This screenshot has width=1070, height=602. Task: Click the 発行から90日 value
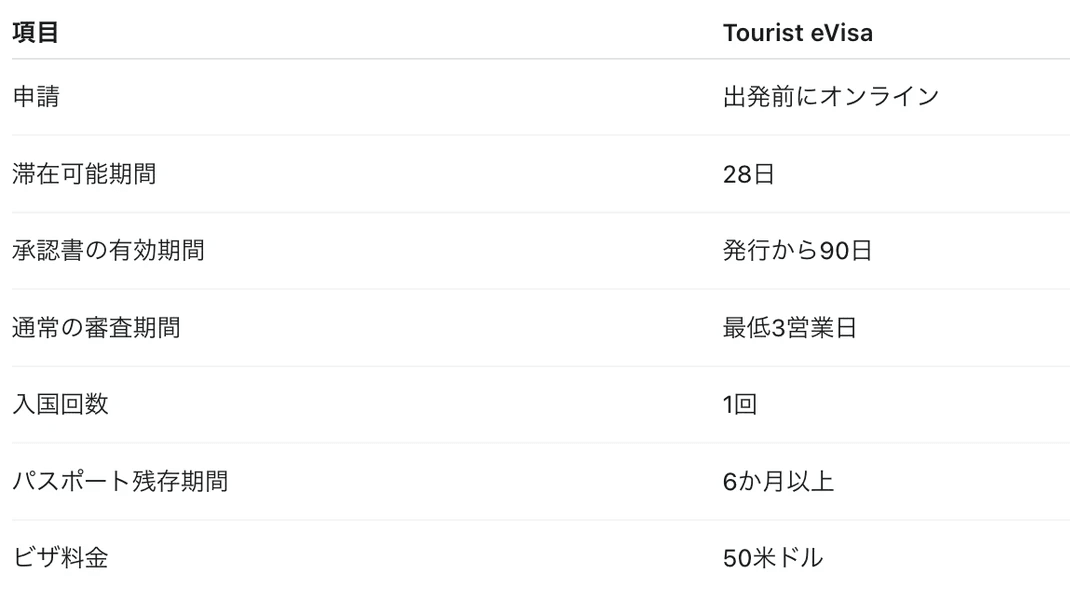797,250
